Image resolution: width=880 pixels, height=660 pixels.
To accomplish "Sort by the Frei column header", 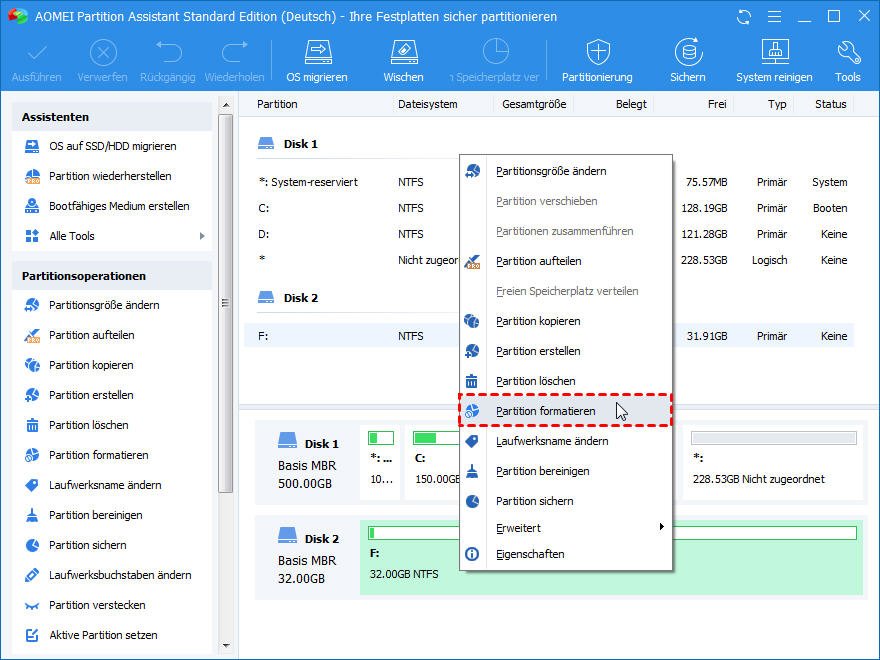I will point(717,104).
